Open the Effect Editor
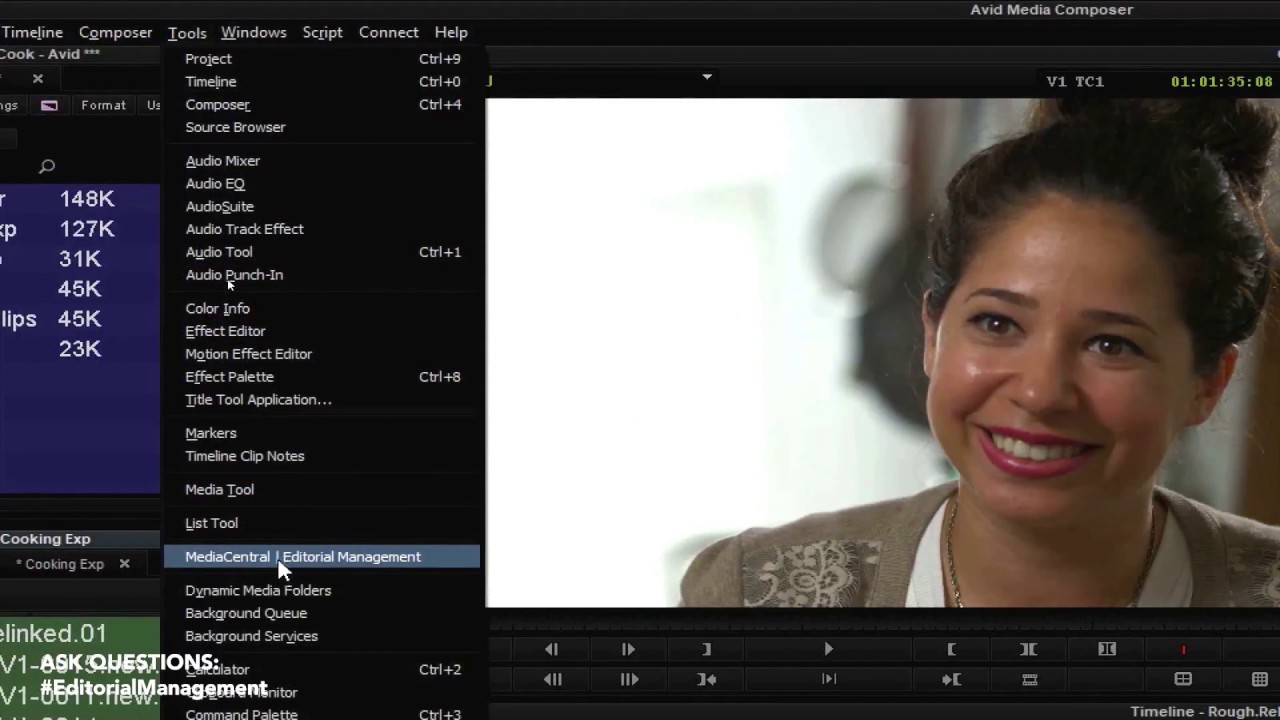Screen dimensions: 1280x720 click(322, 331)
